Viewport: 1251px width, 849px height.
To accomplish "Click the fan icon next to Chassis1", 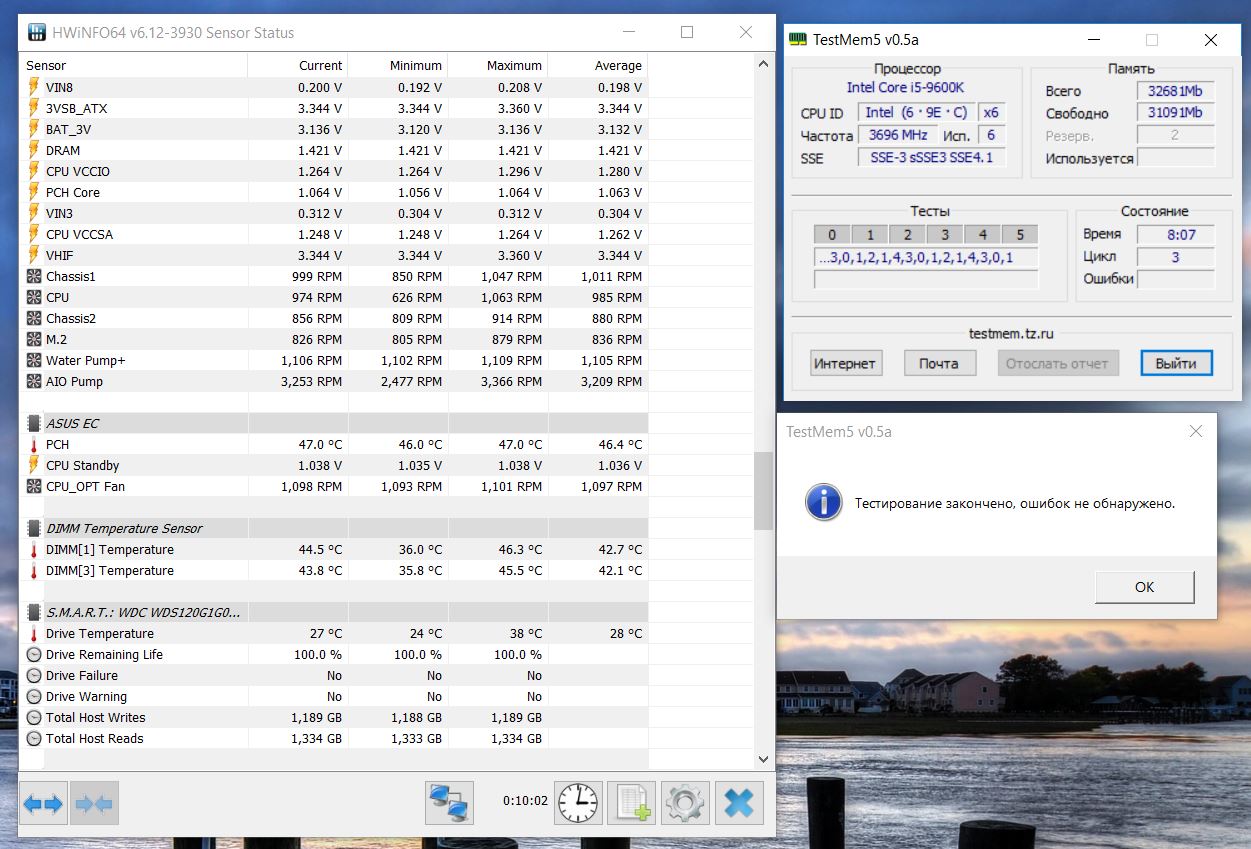I will coord(34,276).
